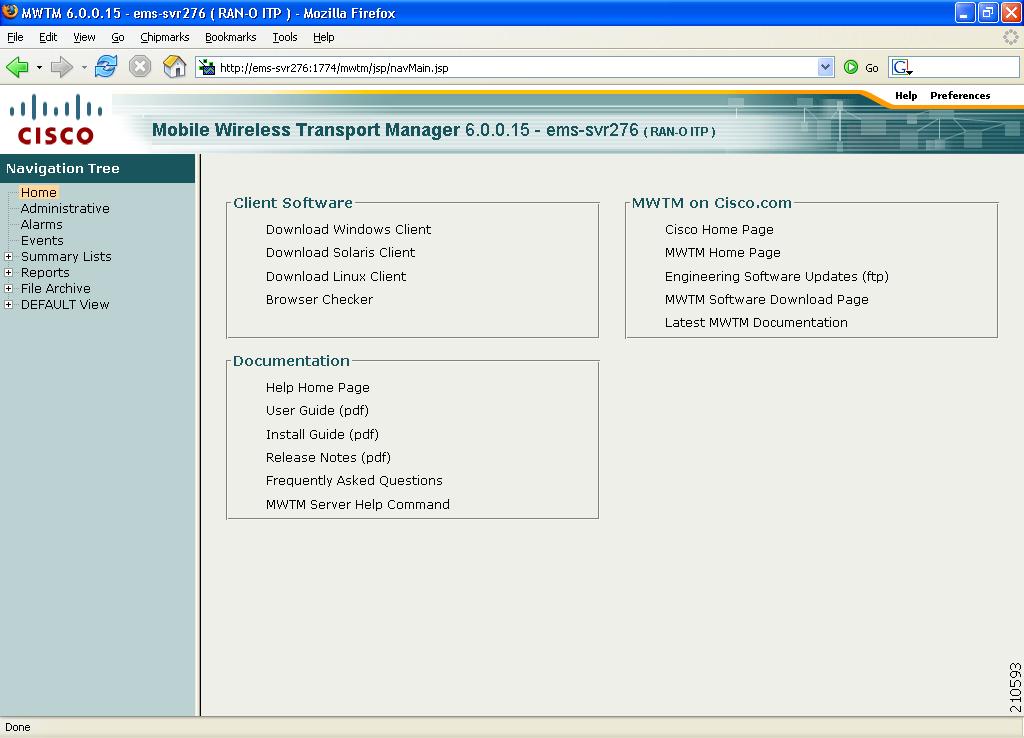Open Frequently Asked Questions link

click(x=354, y=481)
